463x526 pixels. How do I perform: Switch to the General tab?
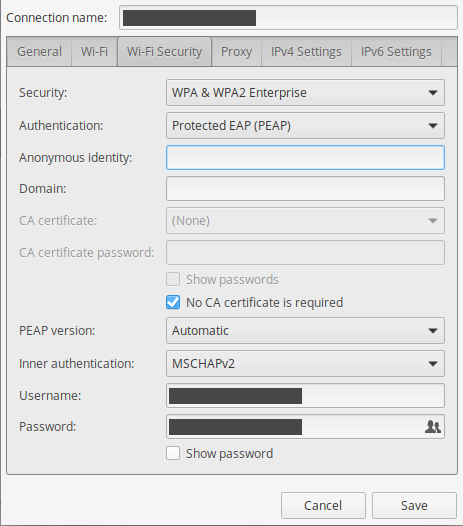pyautogui.click(x=39, y=52)
